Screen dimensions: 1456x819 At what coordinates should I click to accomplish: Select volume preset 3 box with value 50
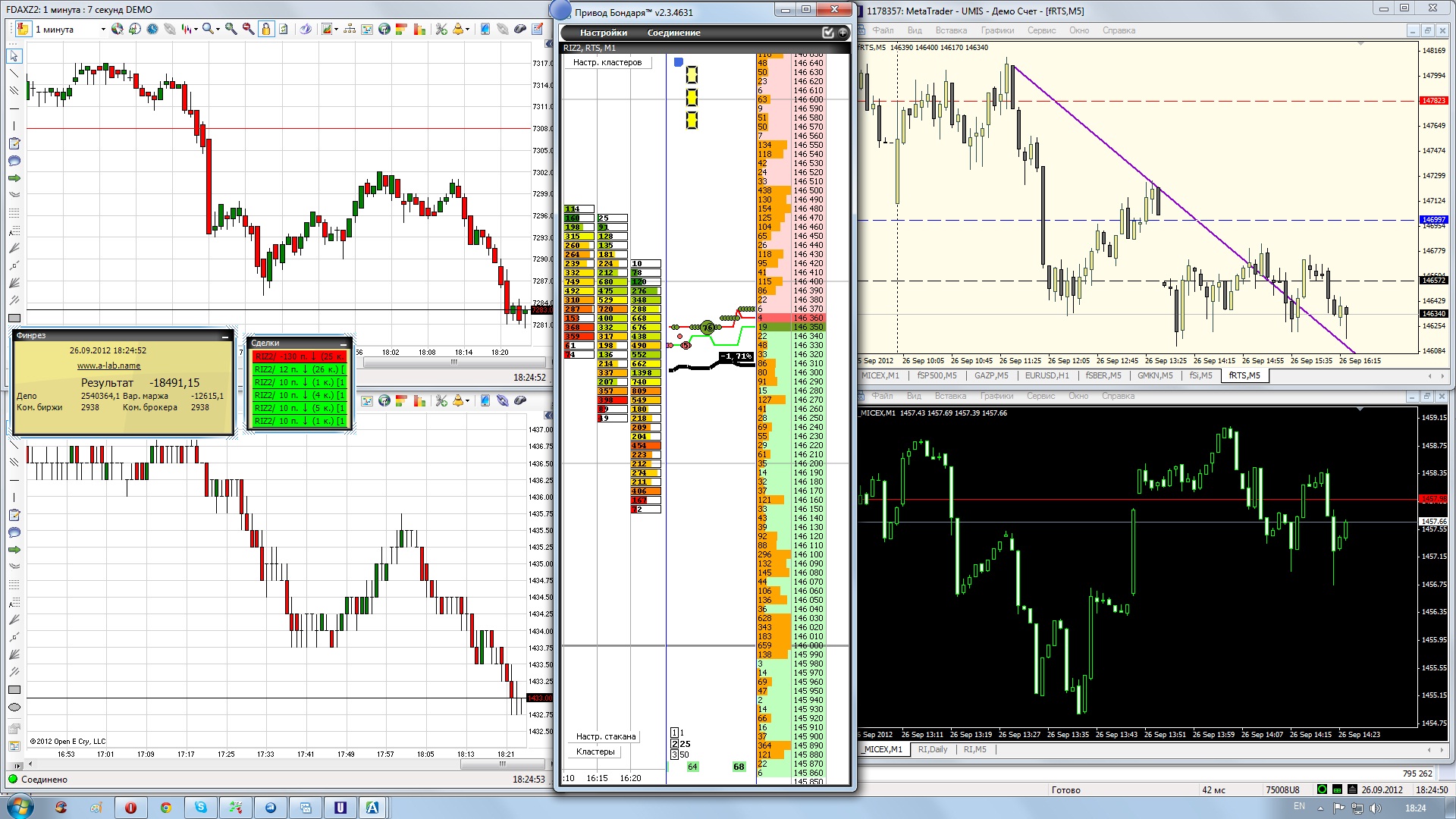(675, 755)
